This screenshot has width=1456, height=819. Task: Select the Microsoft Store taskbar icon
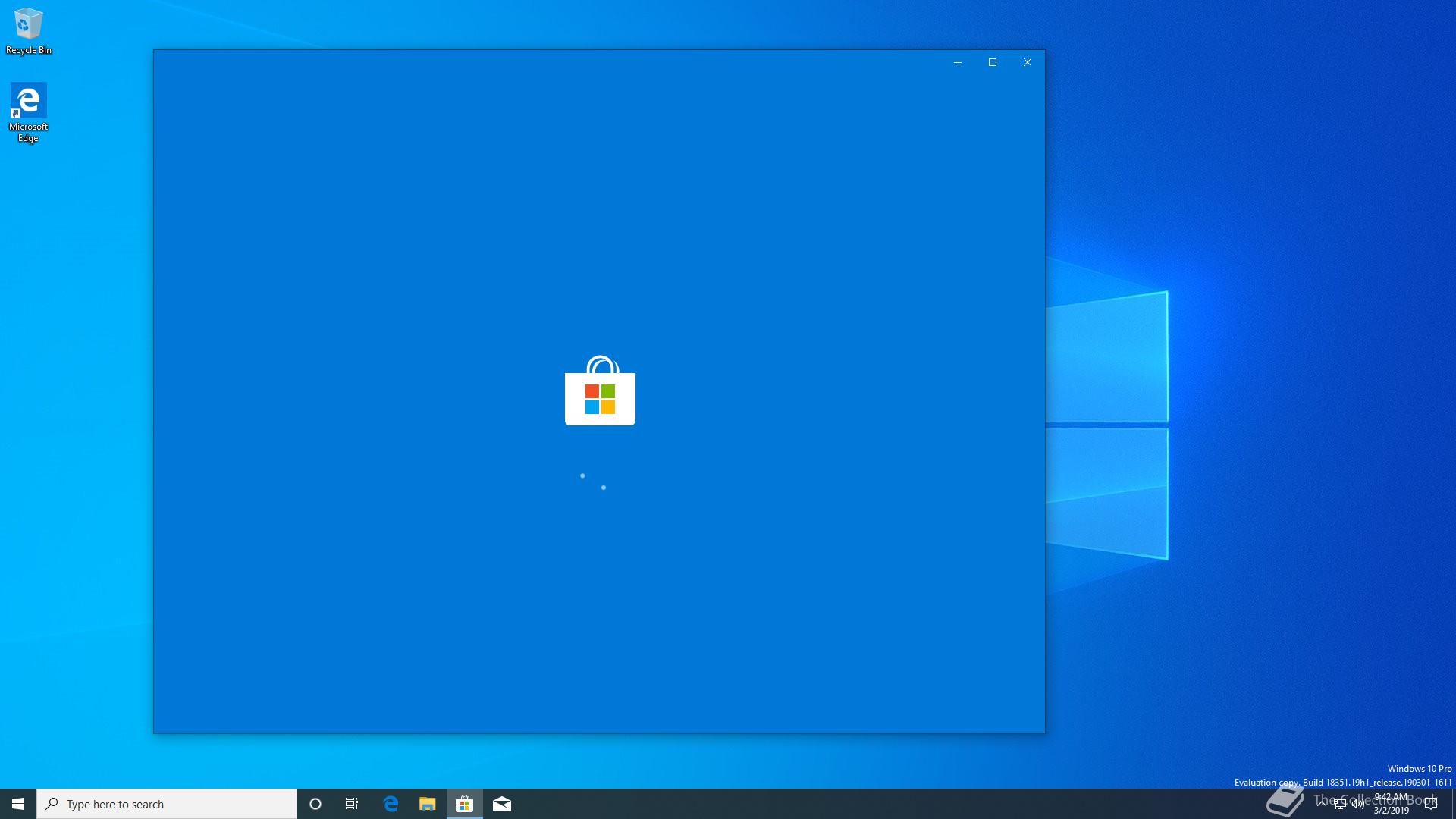click(x=464, y=804)
